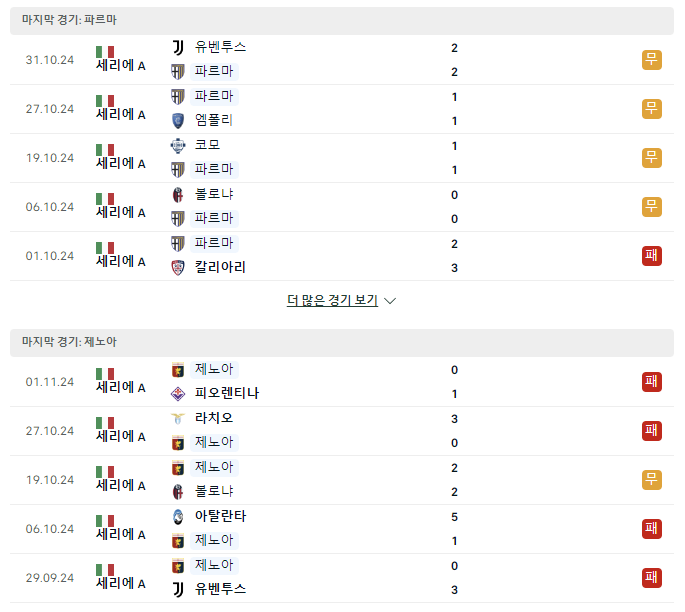The width and height of the screenshot is (685, 612).
Task: Click draw badge for Genoa vs Bologna
Action: point(652,480)
